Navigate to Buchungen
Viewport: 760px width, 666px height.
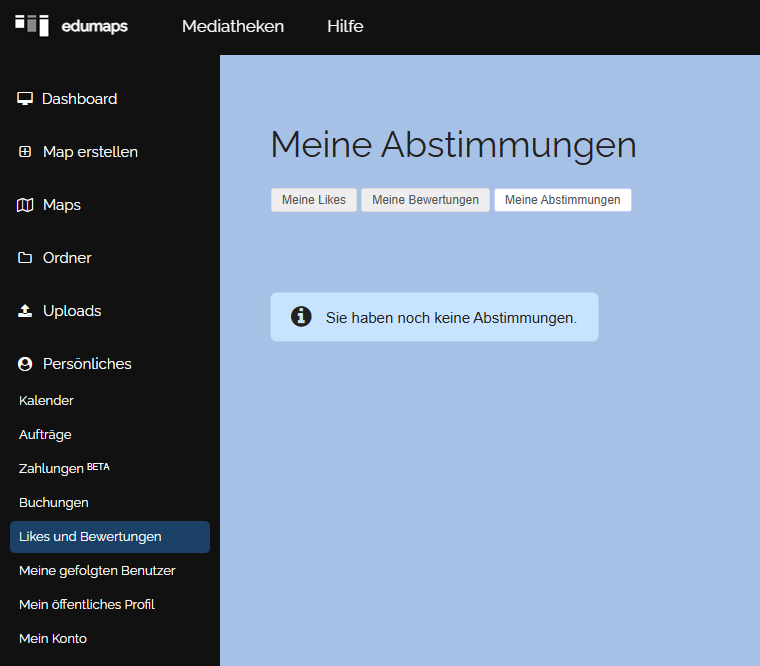click(x=54, y=503)
